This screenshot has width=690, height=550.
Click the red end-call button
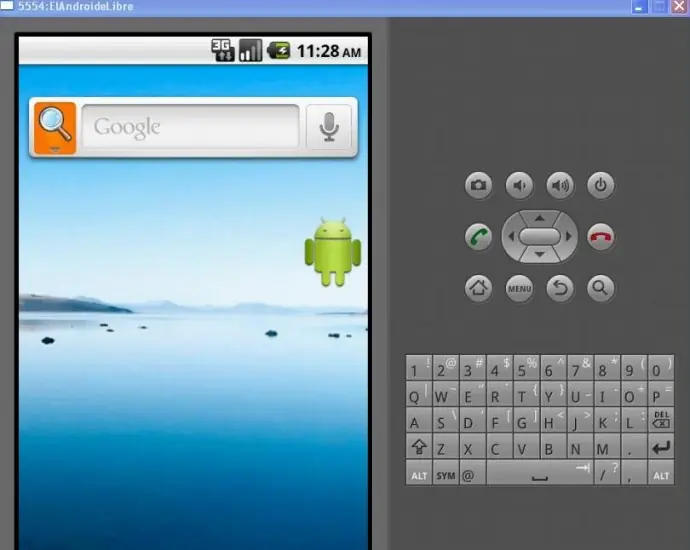pyautogui.click(x=601, y=237)
